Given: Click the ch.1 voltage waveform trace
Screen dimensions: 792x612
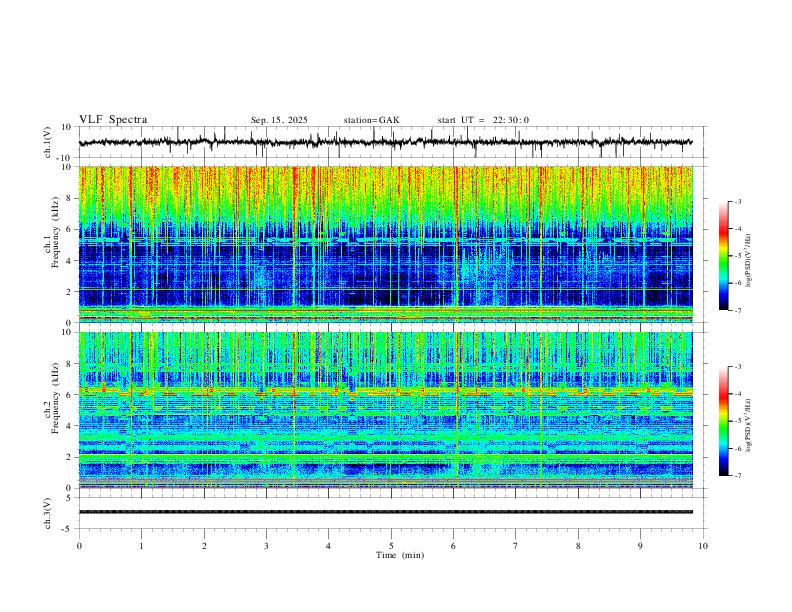Looking at the screenshot, I should (x=385, y=142).
